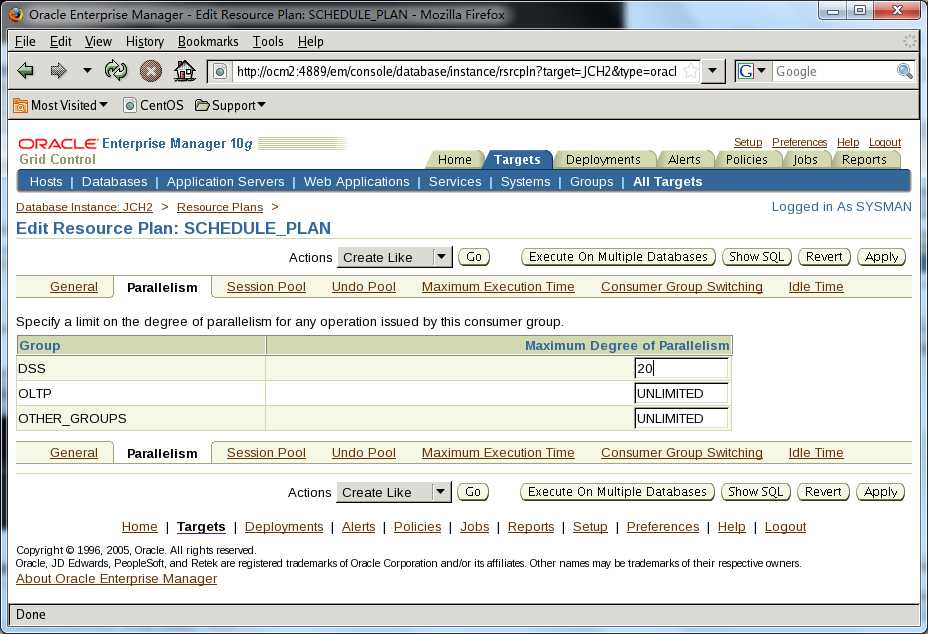
Task: Click the OLTP parallelism input field
Action: (681, 394)
